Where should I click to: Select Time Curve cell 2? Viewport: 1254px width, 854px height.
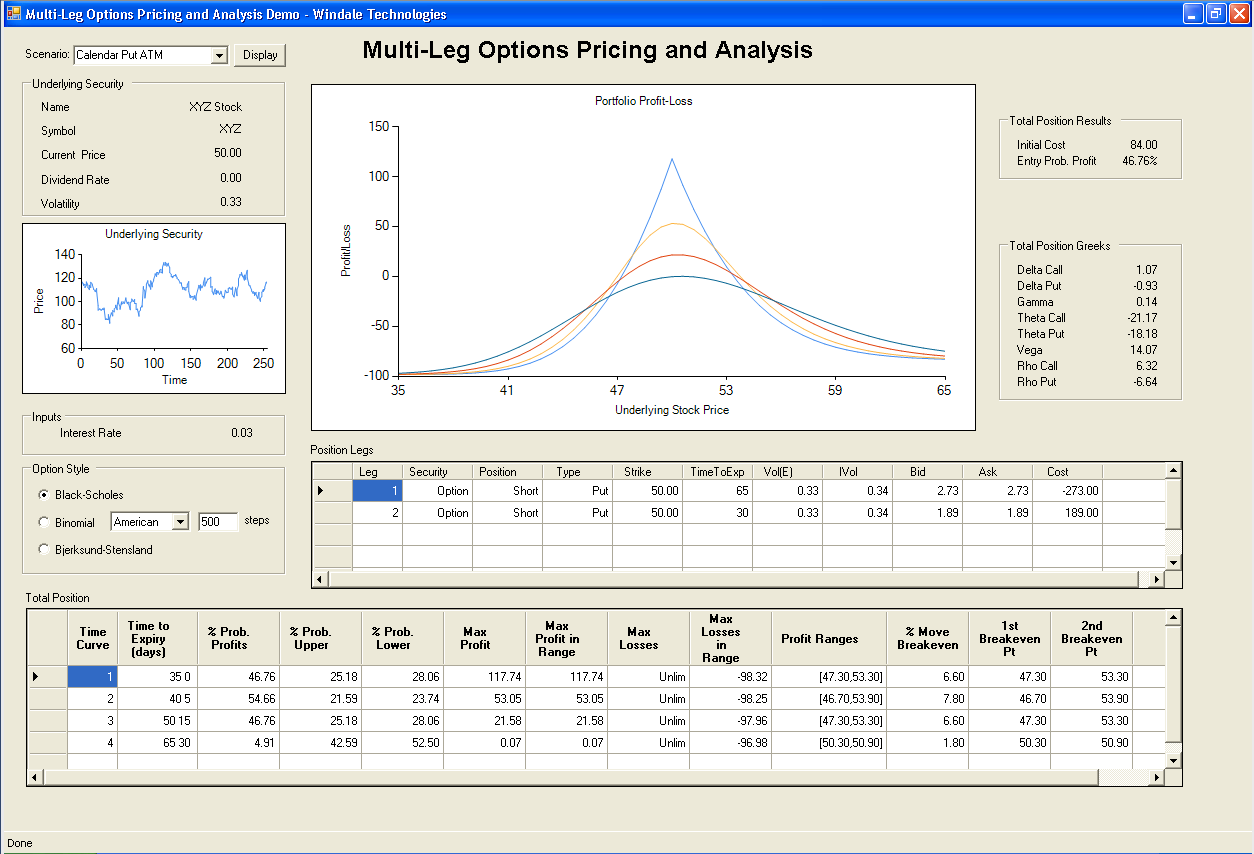click(x=93, y=699)
